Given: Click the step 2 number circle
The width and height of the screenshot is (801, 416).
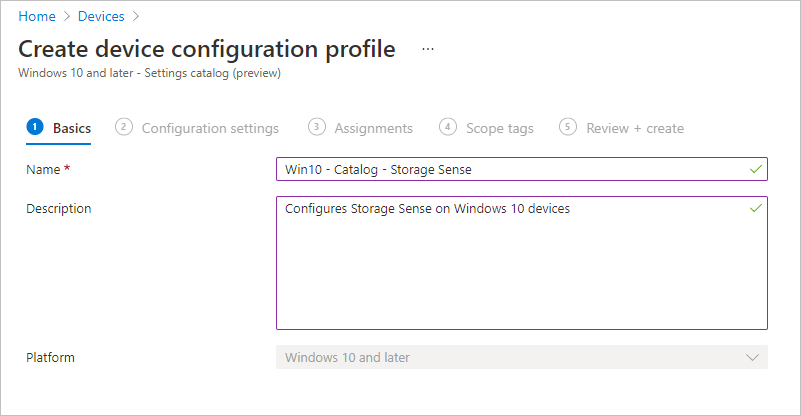Looking at the screenshot, I should tap(124, 127).
